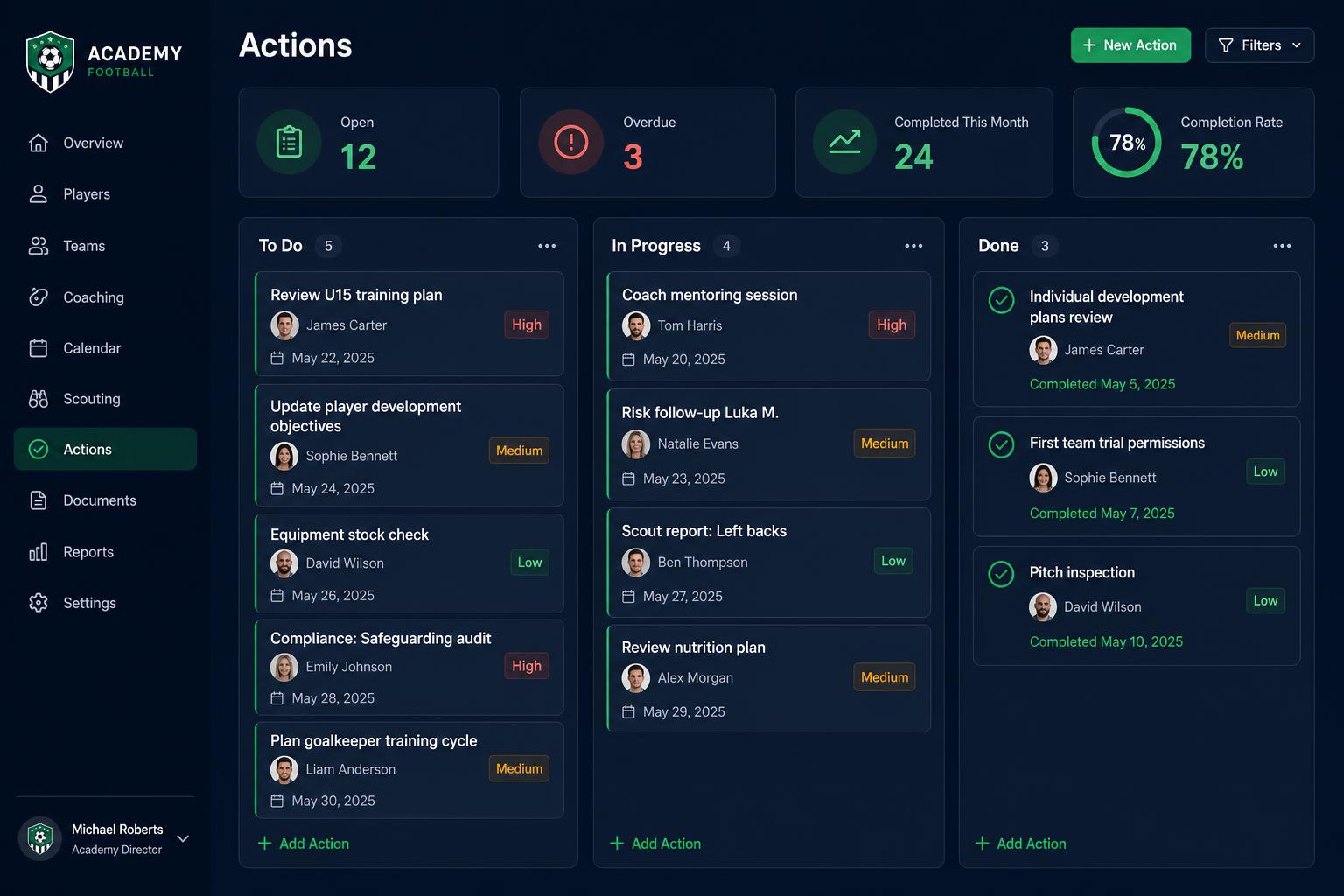This screenshot has width=1344, height=896.
Task: Click 'Tom Harris' assignee name
Action: click(689, 325)
